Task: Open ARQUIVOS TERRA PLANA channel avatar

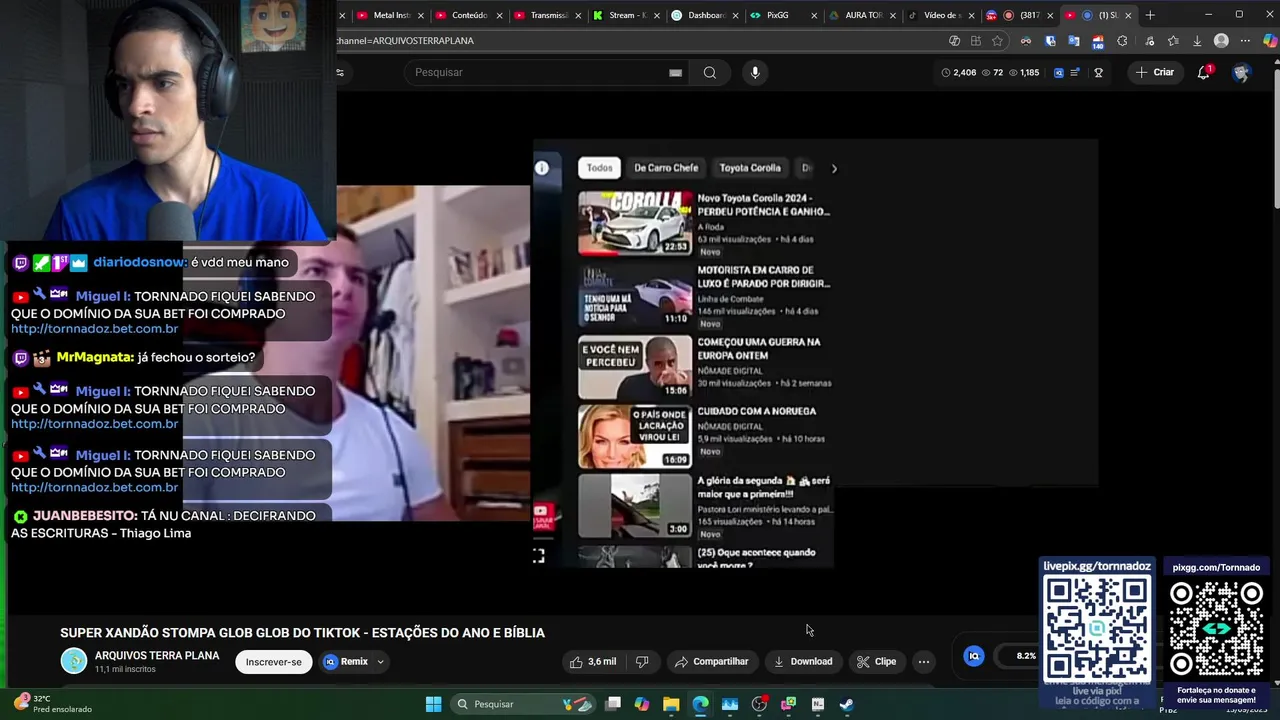Action: [74, 661]
